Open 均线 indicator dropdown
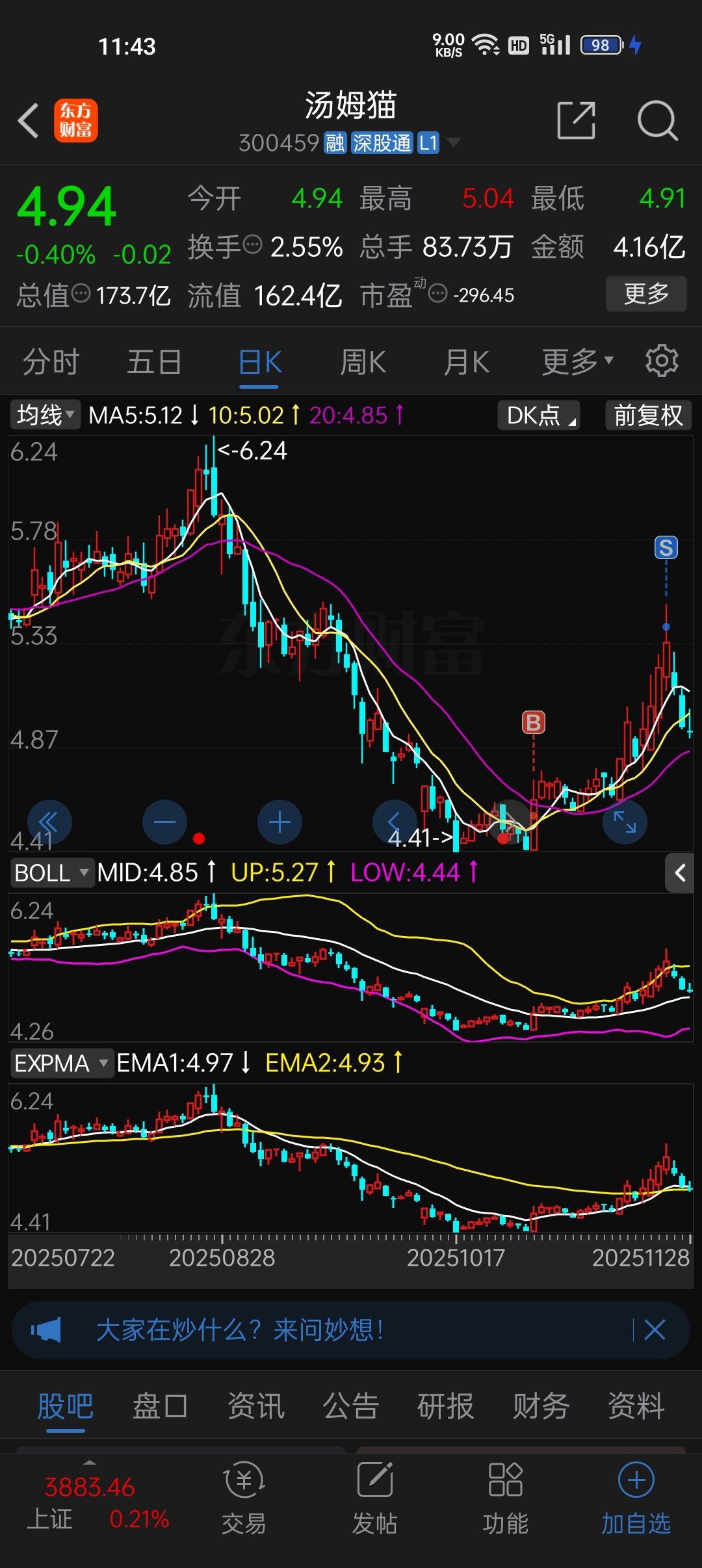The width and height of the screenshot is (702, 1568). pos(45,415)
